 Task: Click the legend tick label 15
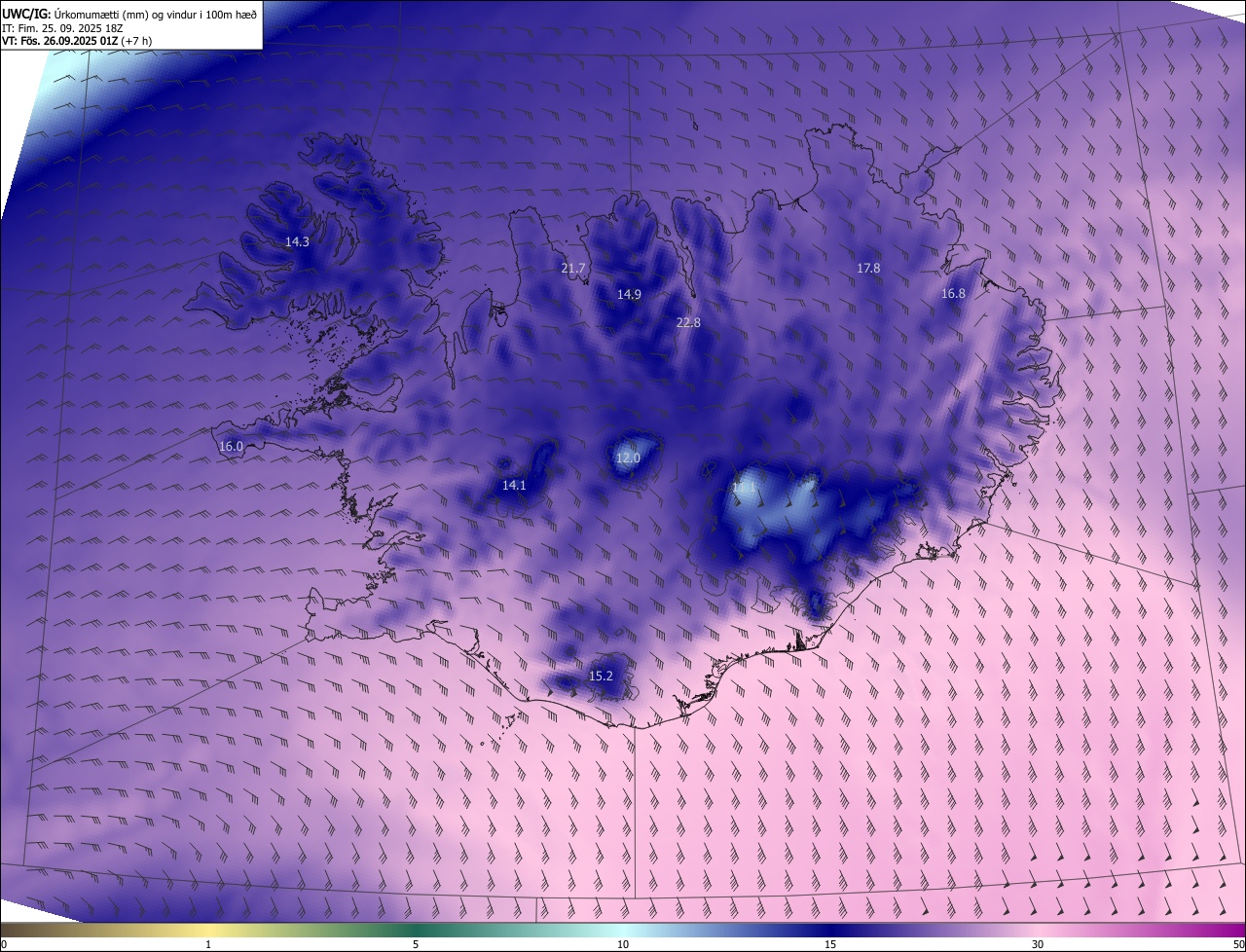click(830, 944)
